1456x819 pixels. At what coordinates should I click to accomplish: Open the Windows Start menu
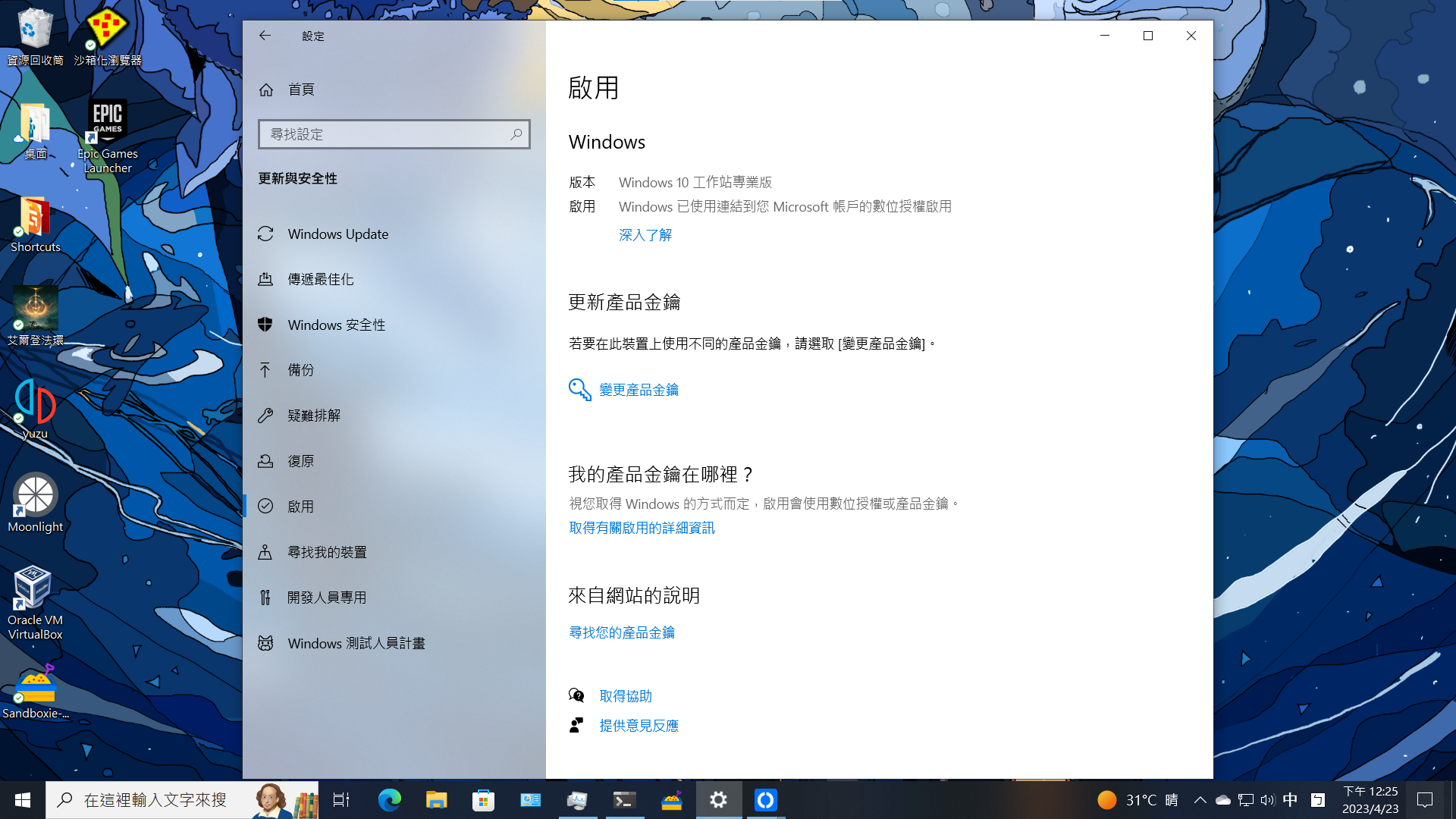[23, 800]
